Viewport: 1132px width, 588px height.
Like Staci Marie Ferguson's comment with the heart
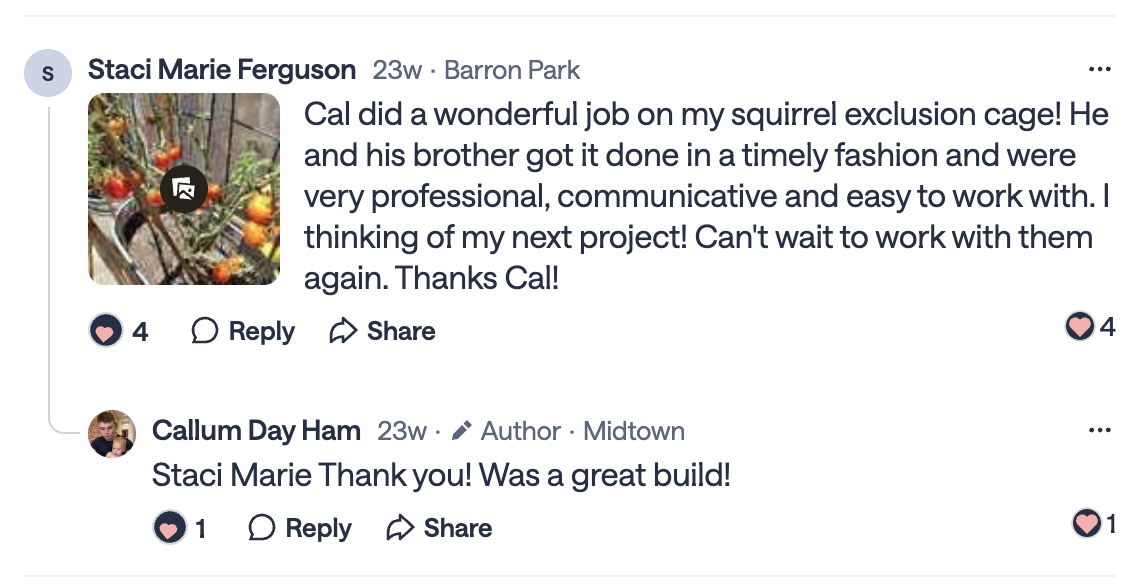click(x=105, y=331)
